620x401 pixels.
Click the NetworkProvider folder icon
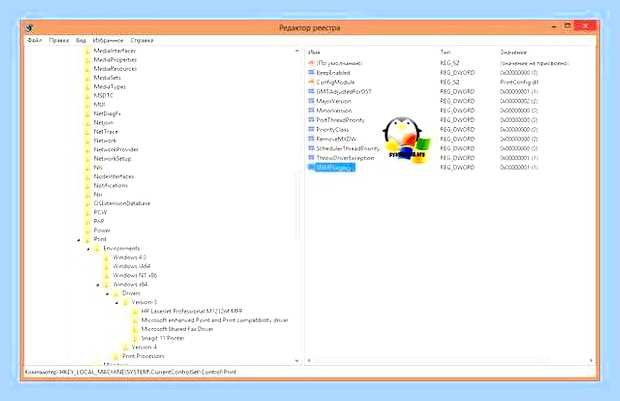(x=88, y=150)
